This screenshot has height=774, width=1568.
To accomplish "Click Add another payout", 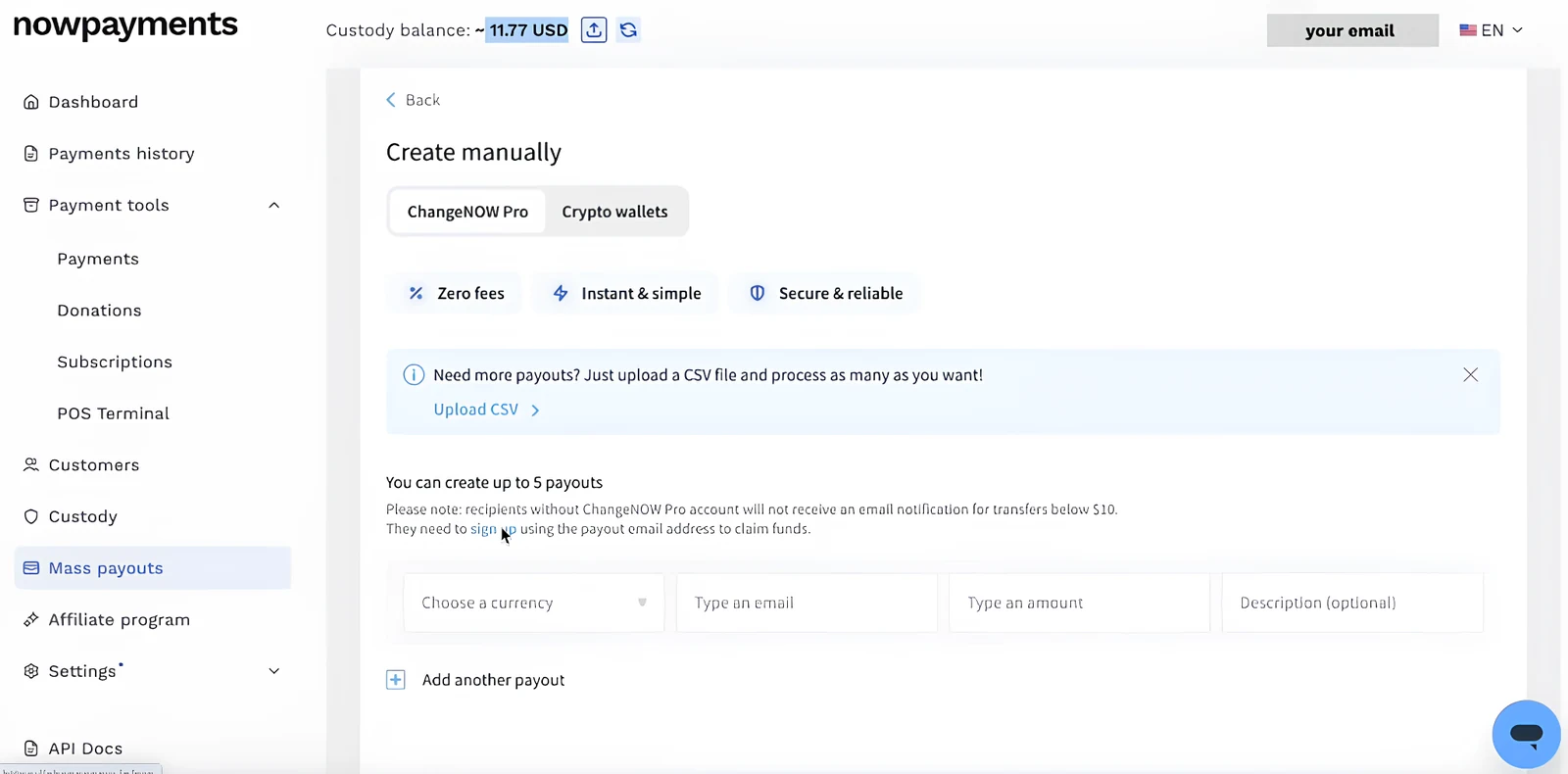I will [x=493, y=680].
